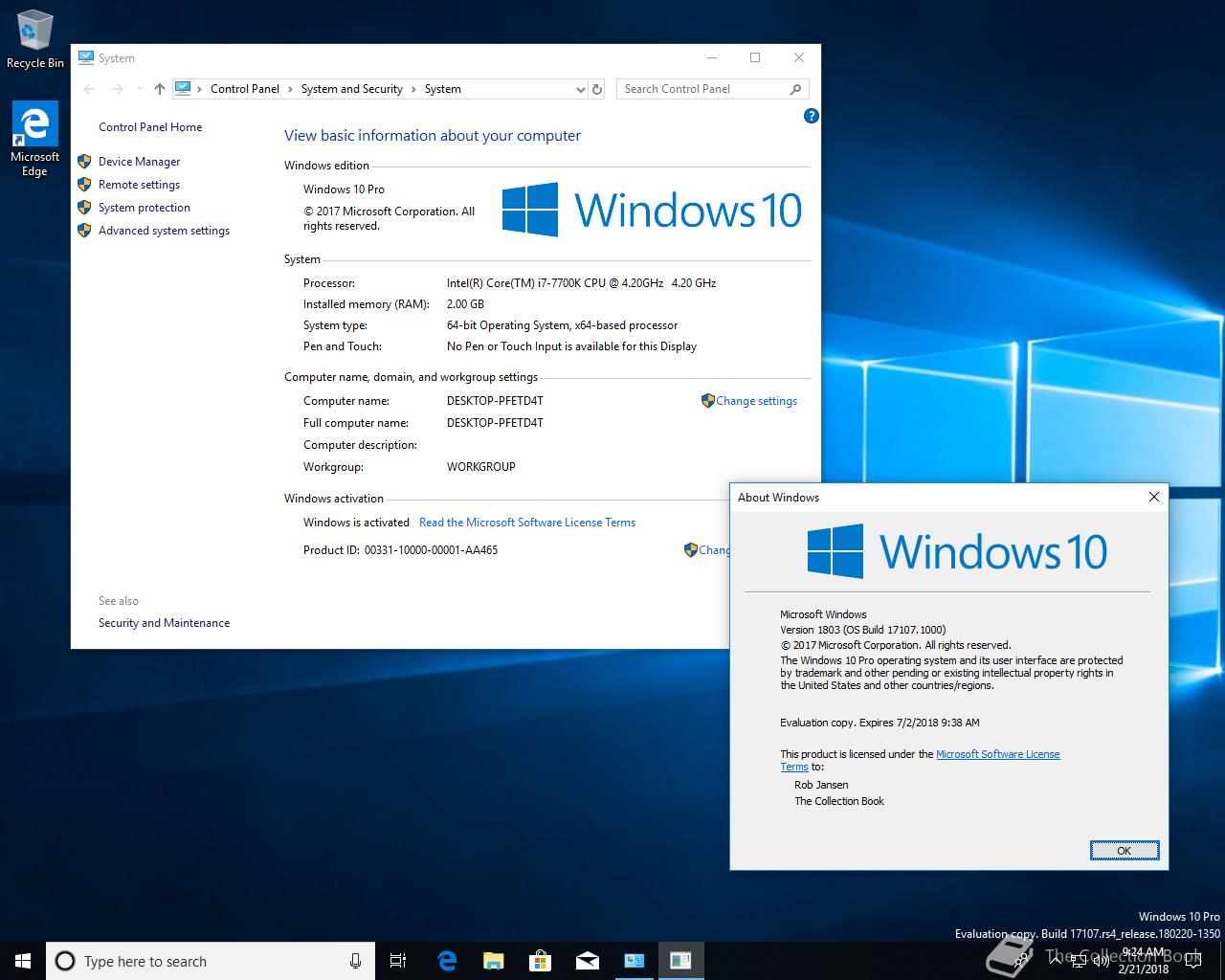Click the product ID 00331-10000-00001-AA465
This screenshot has height=980, width=1225.
(x=431, y=550)
